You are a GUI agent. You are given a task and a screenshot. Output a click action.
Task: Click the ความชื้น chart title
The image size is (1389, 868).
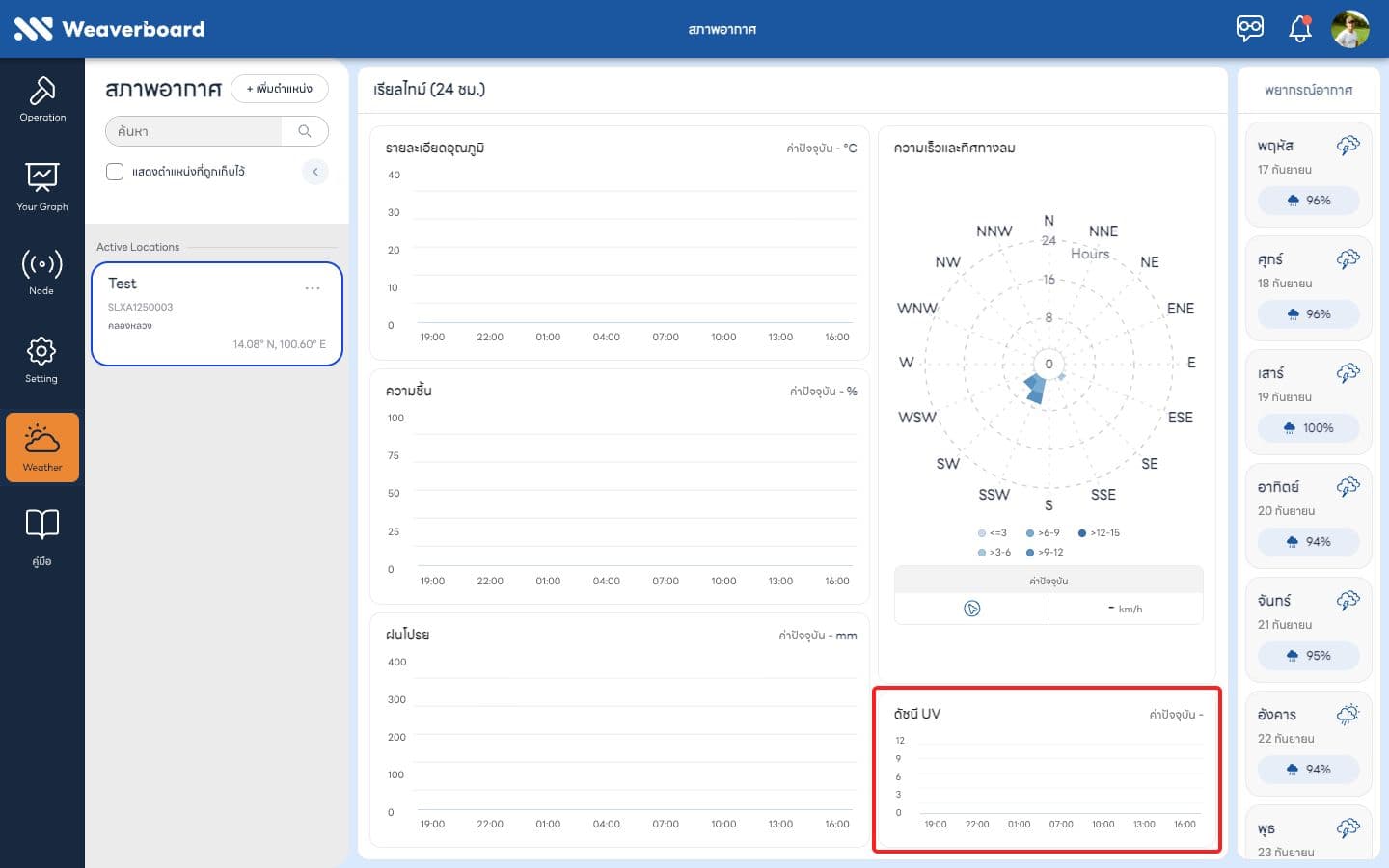[x=408, y=391]
